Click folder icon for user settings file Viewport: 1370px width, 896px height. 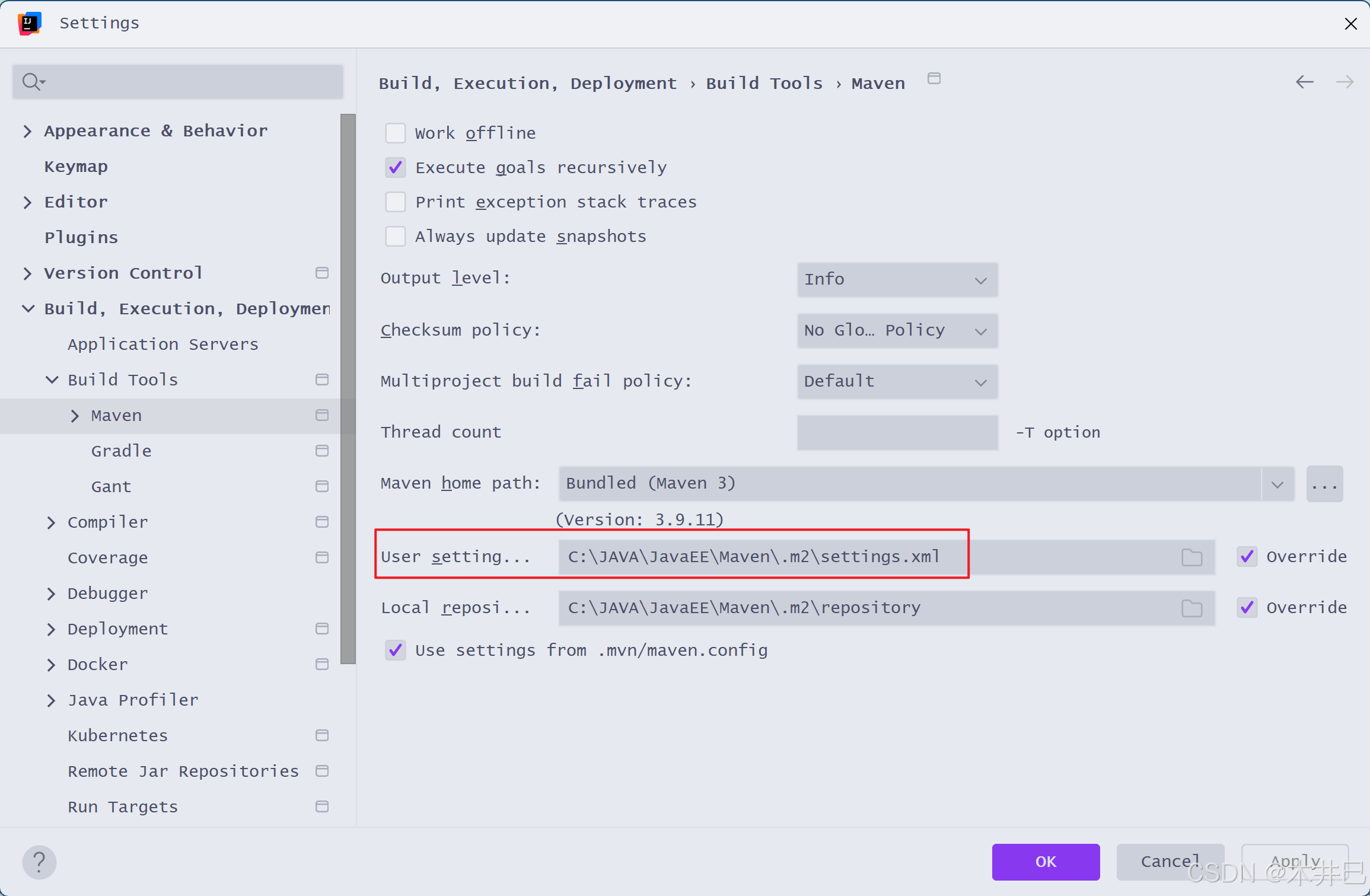coord(1191,557)
